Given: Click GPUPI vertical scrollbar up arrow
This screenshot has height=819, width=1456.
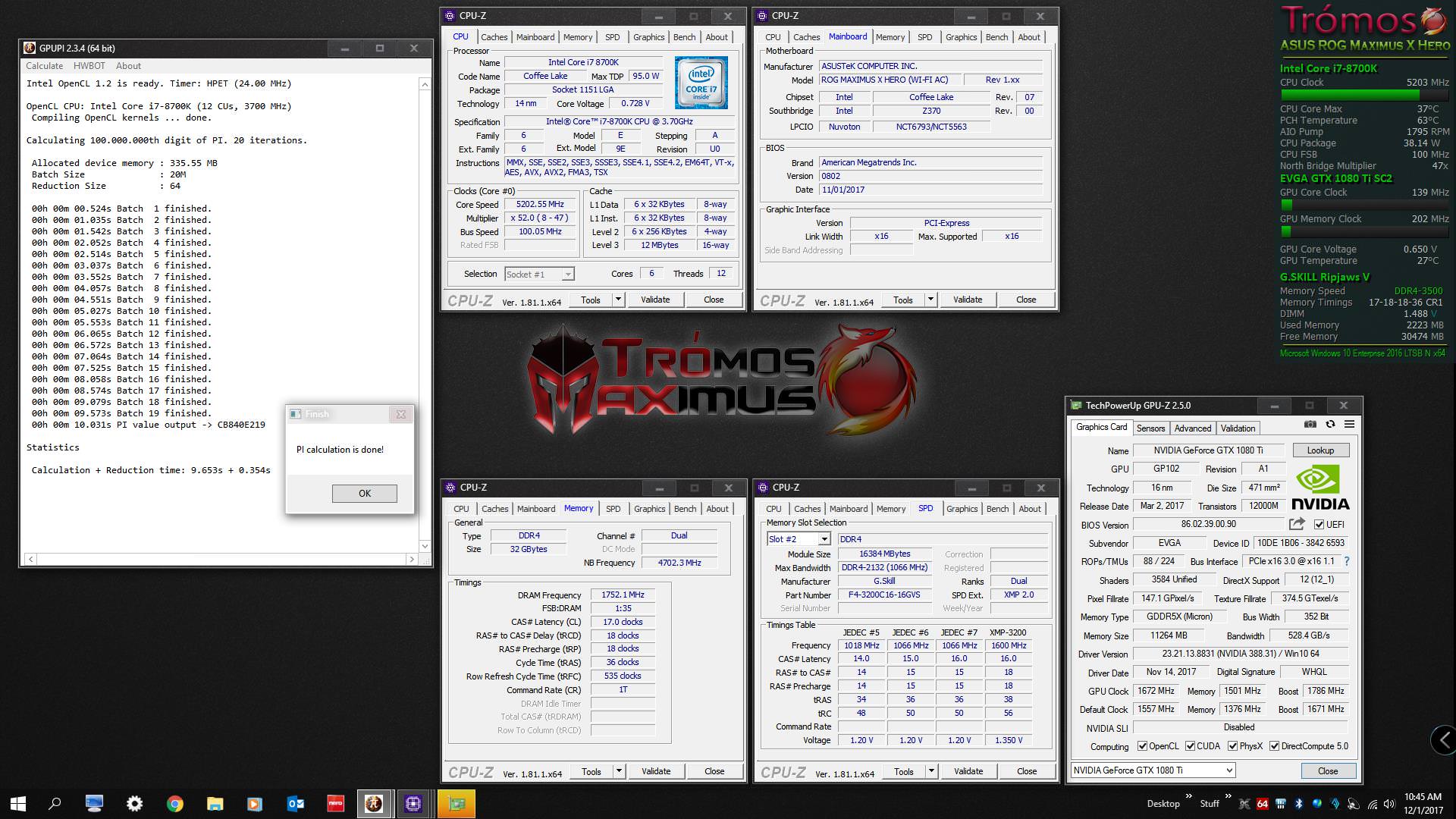Looking at the screenshot, I should point(425,85).
